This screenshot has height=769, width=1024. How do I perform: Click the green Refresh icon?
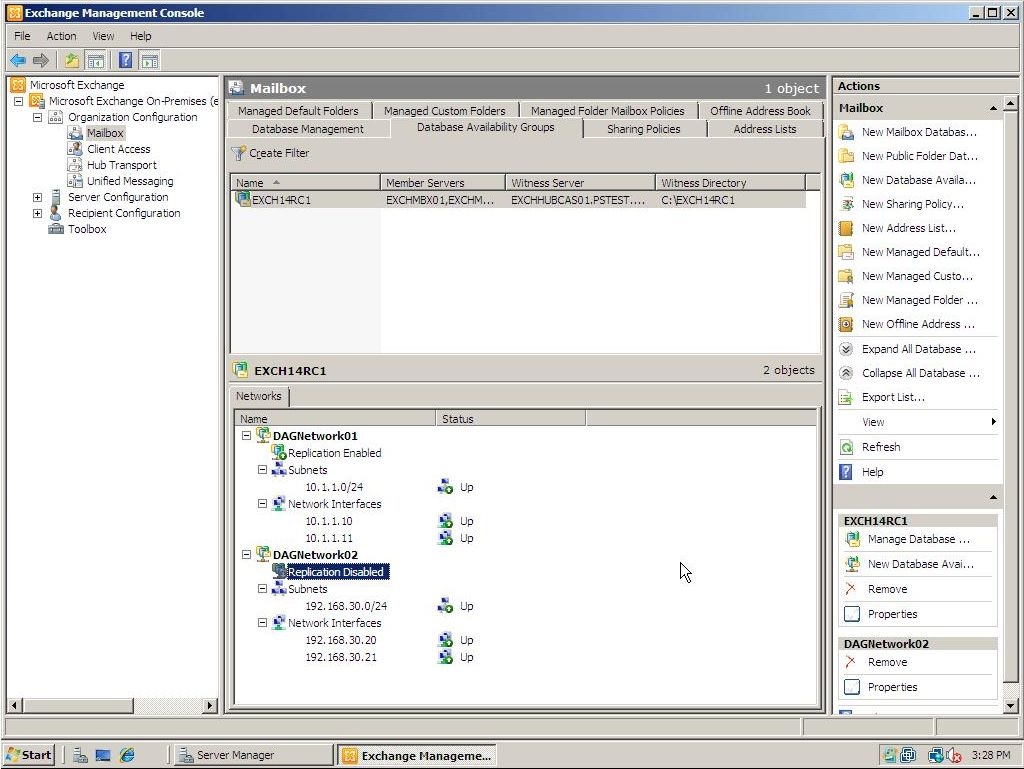pos(846,447)
